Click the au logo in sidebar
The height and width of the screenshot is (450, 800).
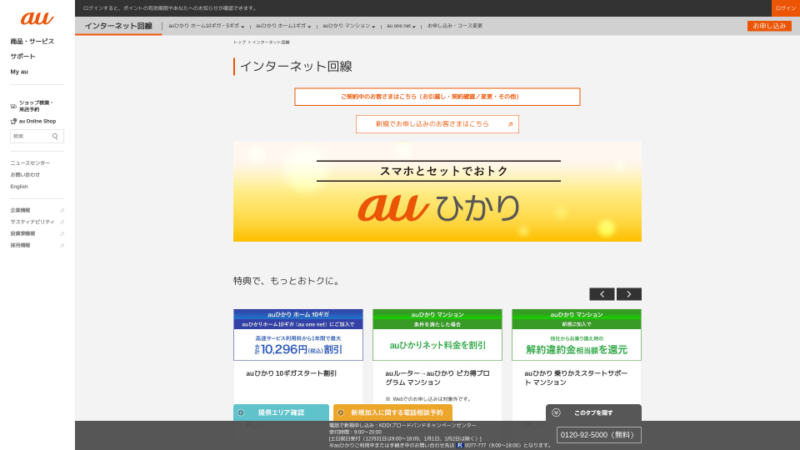point(37,18)
